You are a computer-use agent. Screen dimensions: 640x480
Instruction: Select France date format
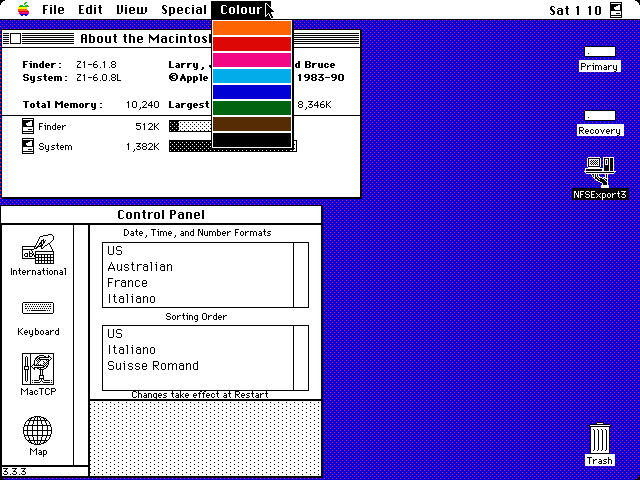tap(198, 282)
